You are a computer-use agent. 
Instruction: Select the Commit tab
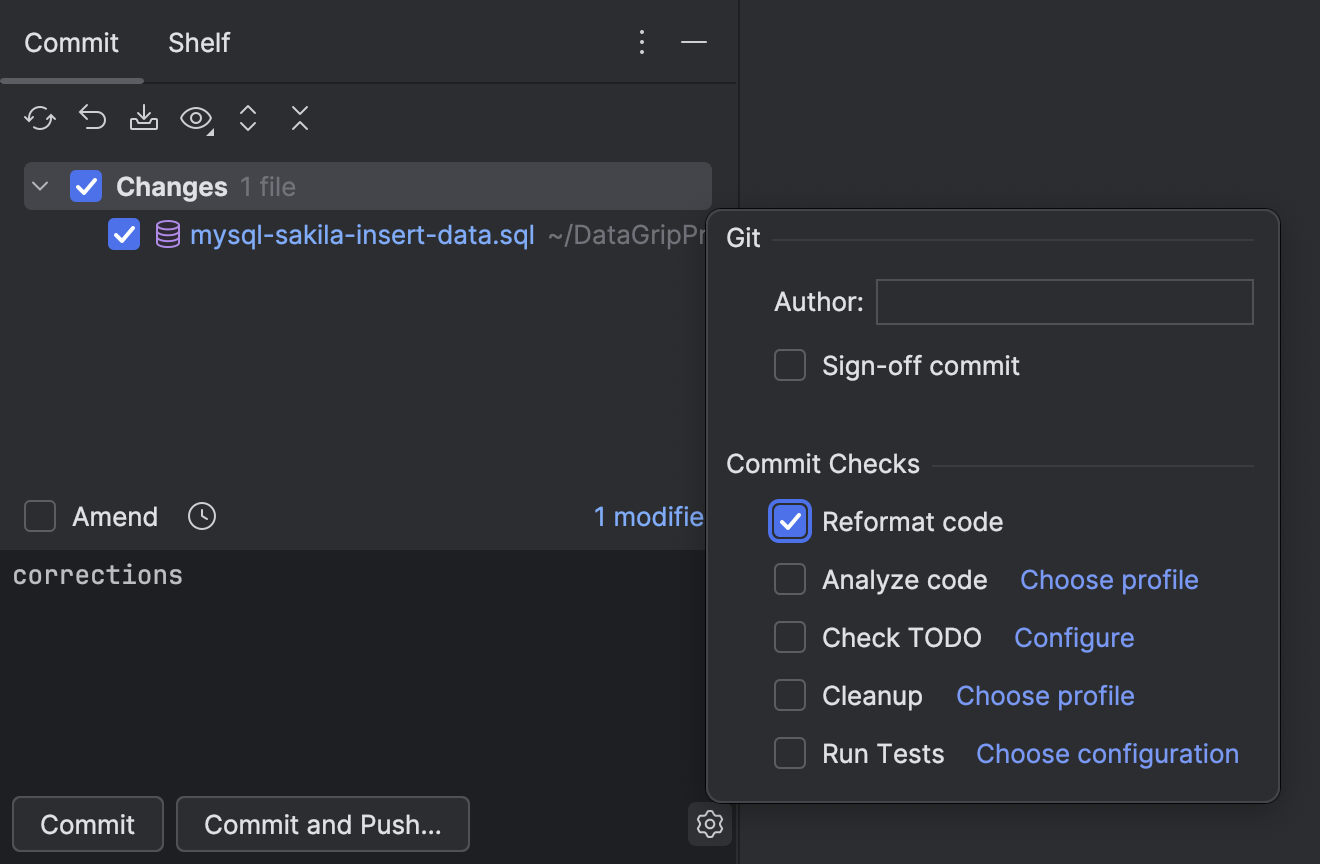click(x=71, y=42)
